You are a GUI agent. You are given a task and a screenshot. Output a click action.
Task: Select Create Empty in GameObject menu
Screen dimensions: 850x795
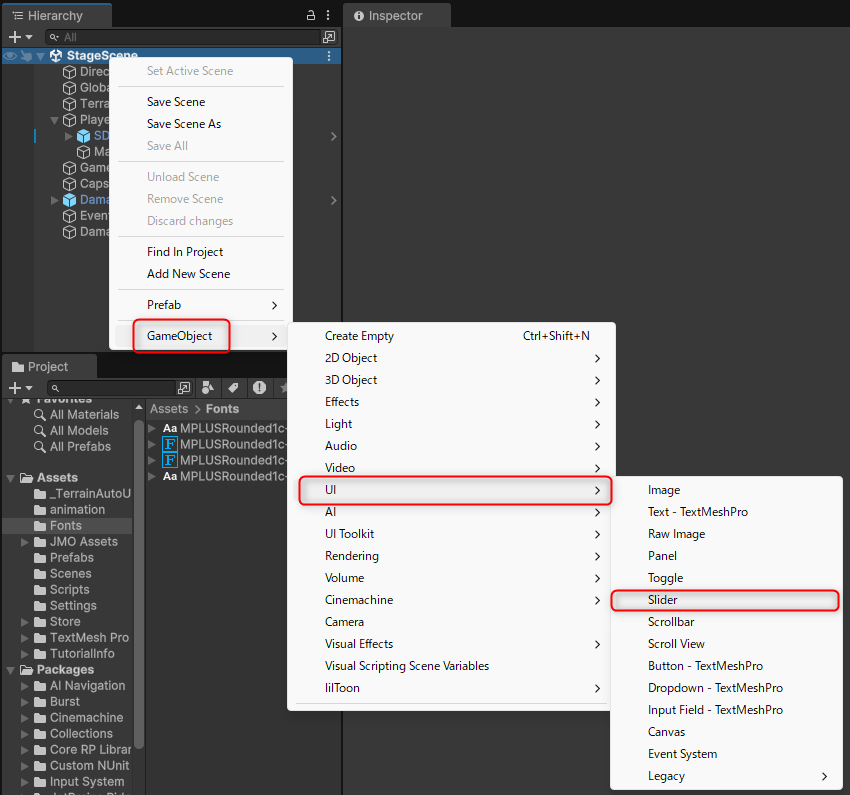point(359,336)
